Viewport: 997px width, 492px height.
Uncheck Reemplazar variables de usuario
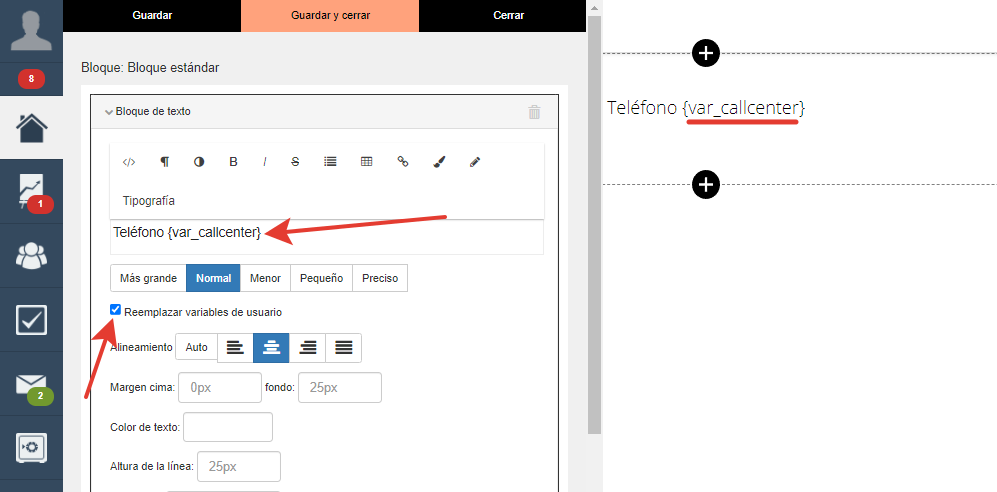tap(116, 310)
